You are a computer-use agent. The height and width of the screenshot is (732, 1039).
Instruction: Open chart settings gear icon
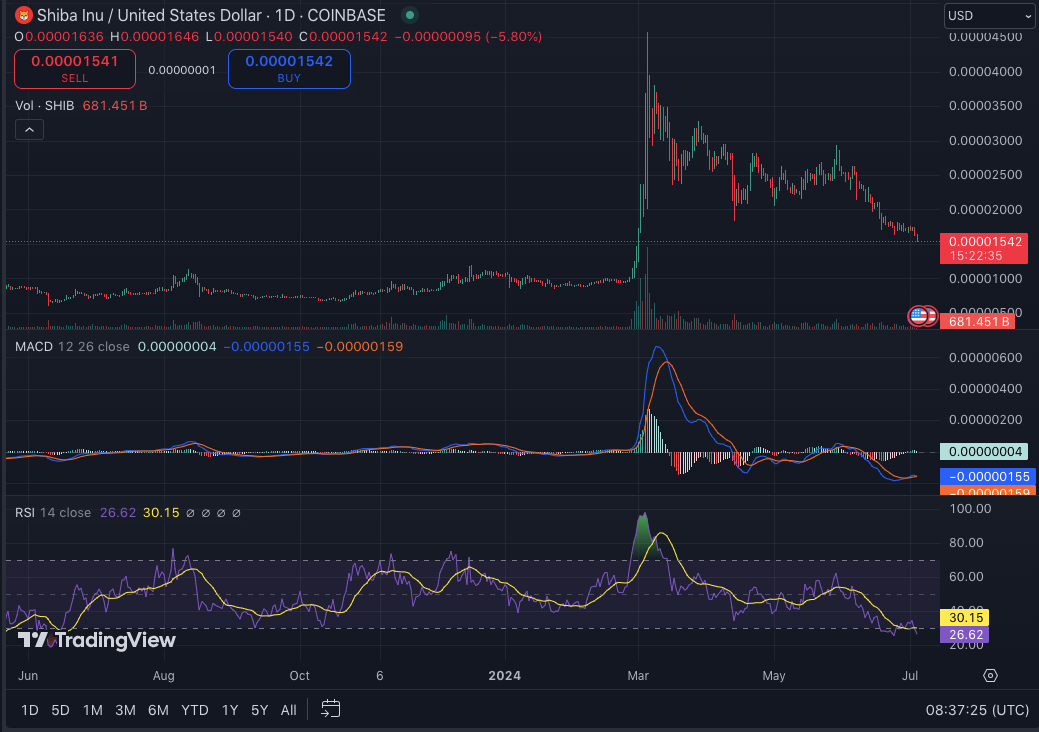(x=990, y=676)
